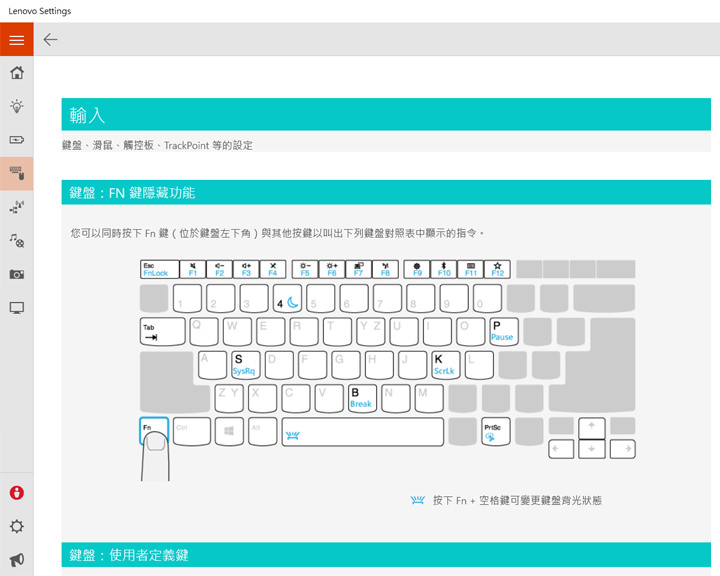
Task: Open the hamburger menu in sidebar
Action: pos(17,40)
